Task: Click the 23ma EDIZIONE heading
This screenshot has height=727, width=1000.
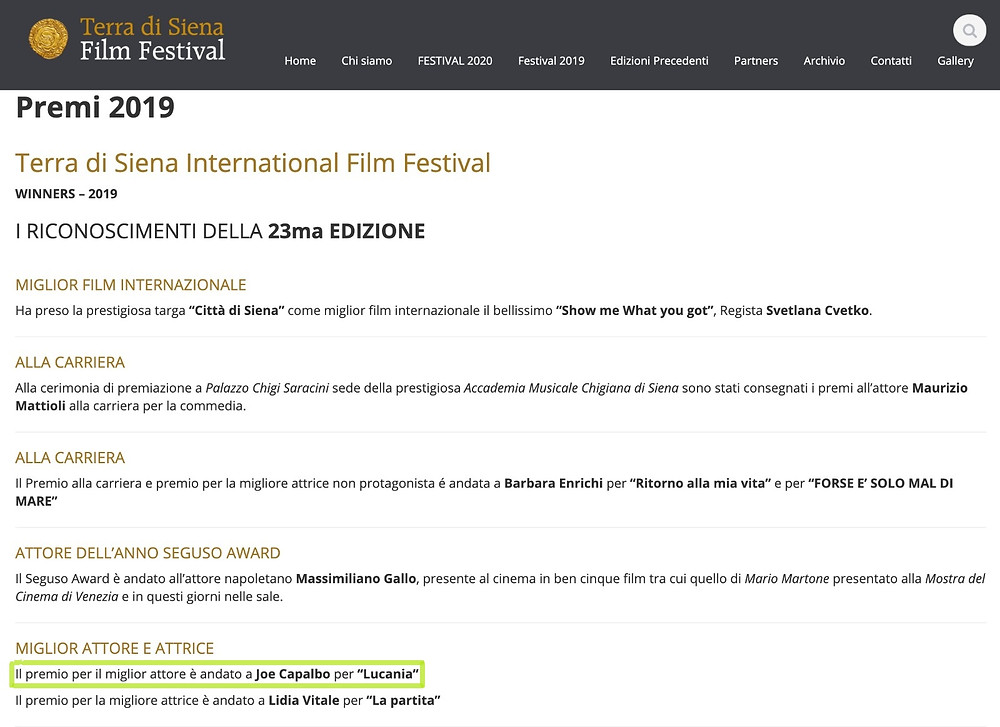Action: point(346,231)
